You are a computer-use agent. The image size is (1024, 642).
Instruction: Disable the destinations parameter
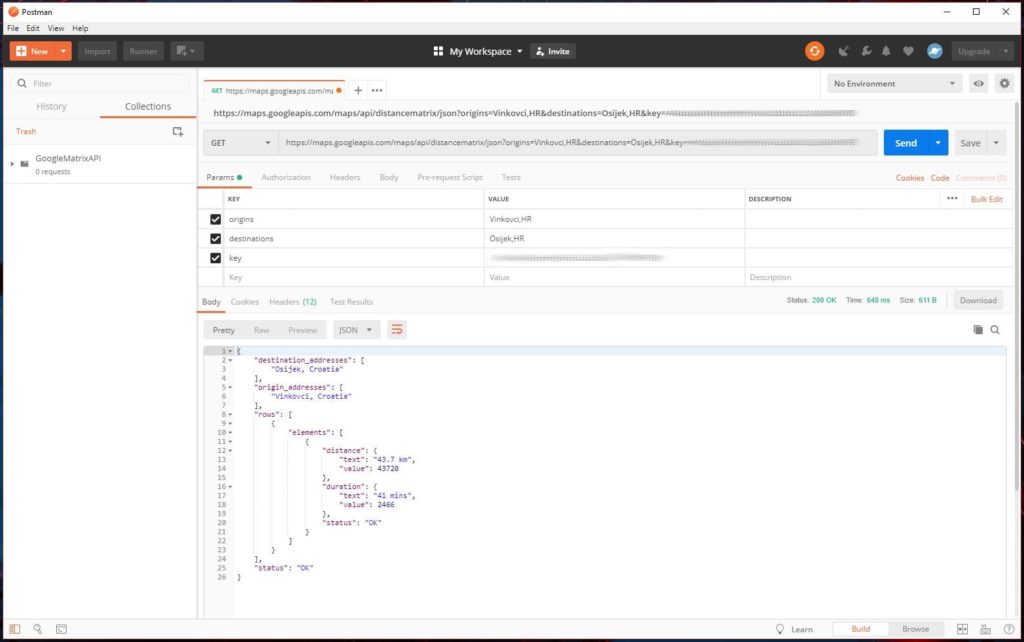click(x=215, y=238)
